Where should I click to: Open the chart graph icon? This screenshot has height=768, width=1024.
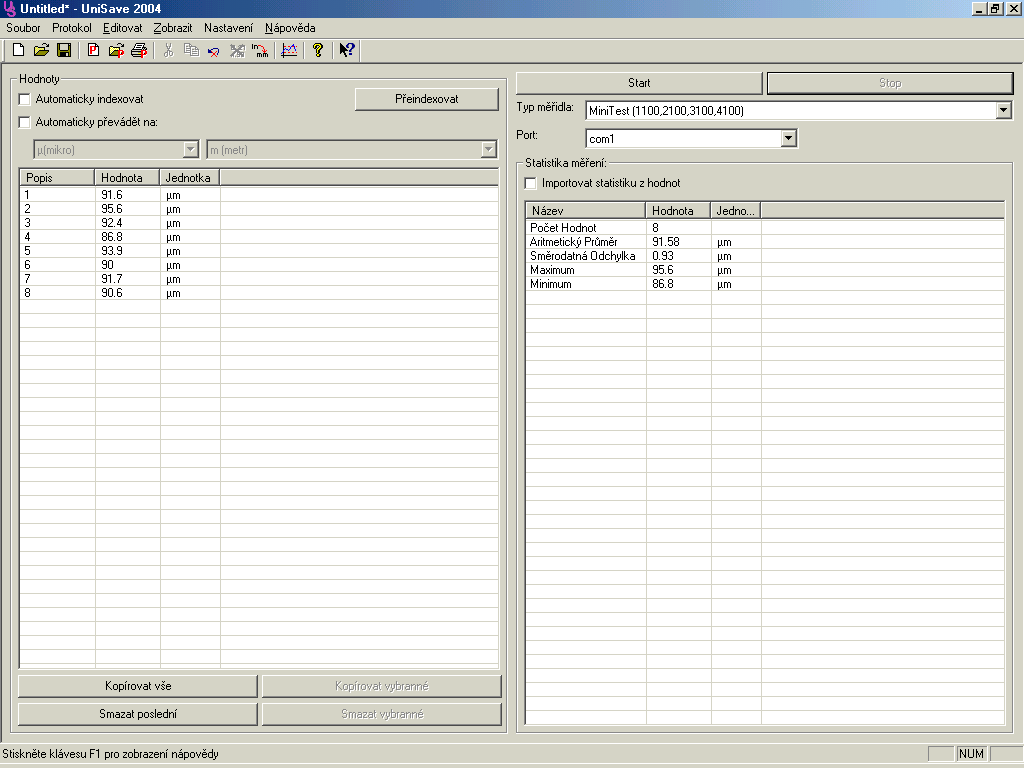289,50
